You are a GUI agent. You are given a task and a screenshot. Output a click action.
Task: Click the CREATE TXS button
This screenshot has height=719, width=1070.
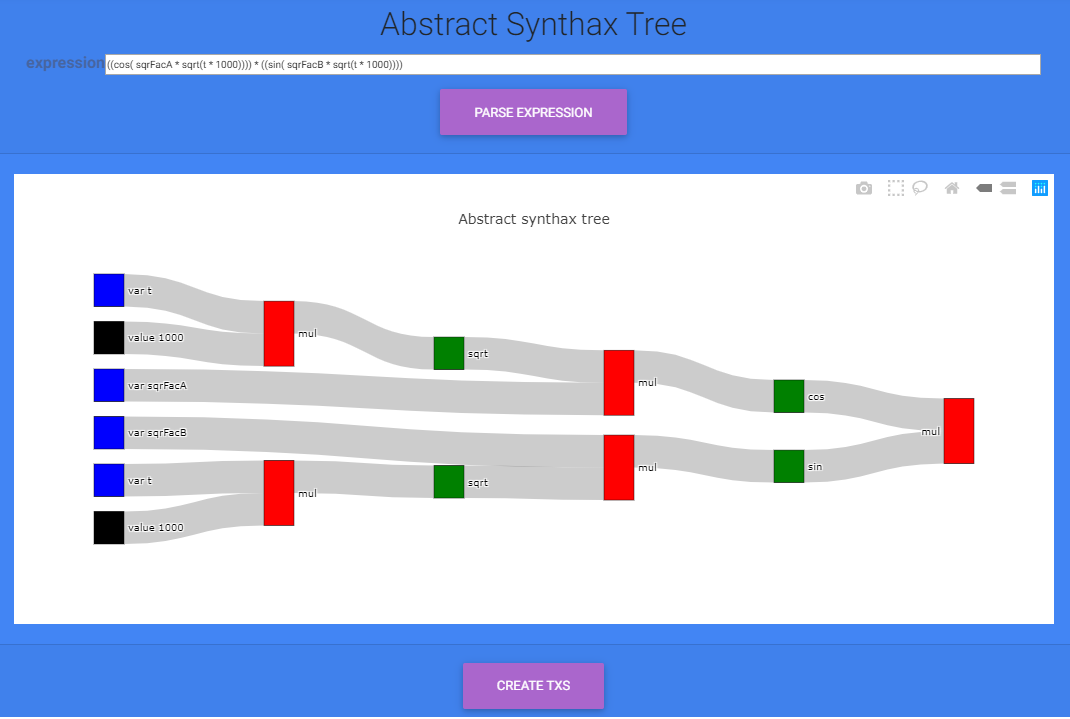coord(533,686)
